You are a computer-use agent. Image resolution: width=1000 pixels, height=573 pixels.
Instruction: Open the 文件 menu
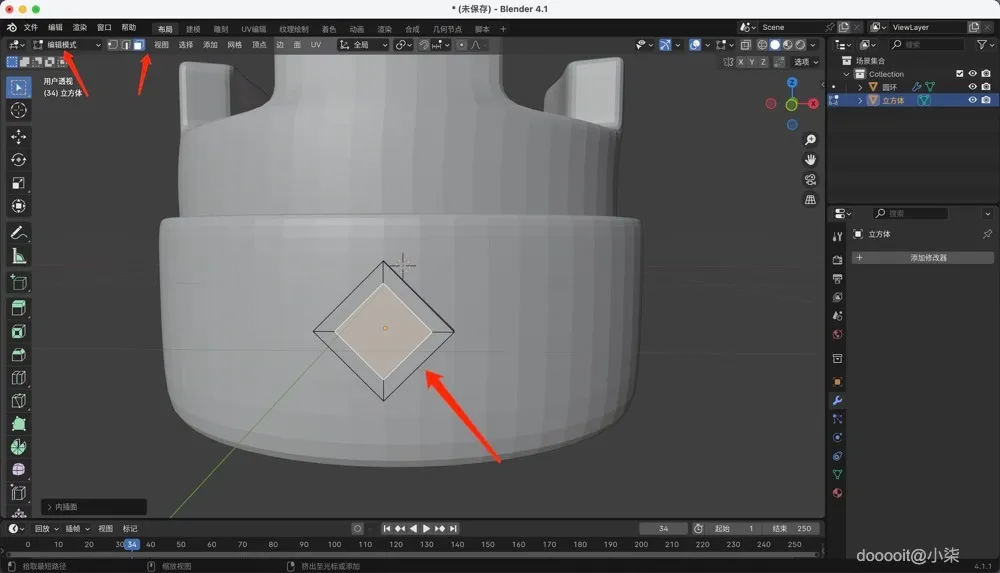point(31,28)
